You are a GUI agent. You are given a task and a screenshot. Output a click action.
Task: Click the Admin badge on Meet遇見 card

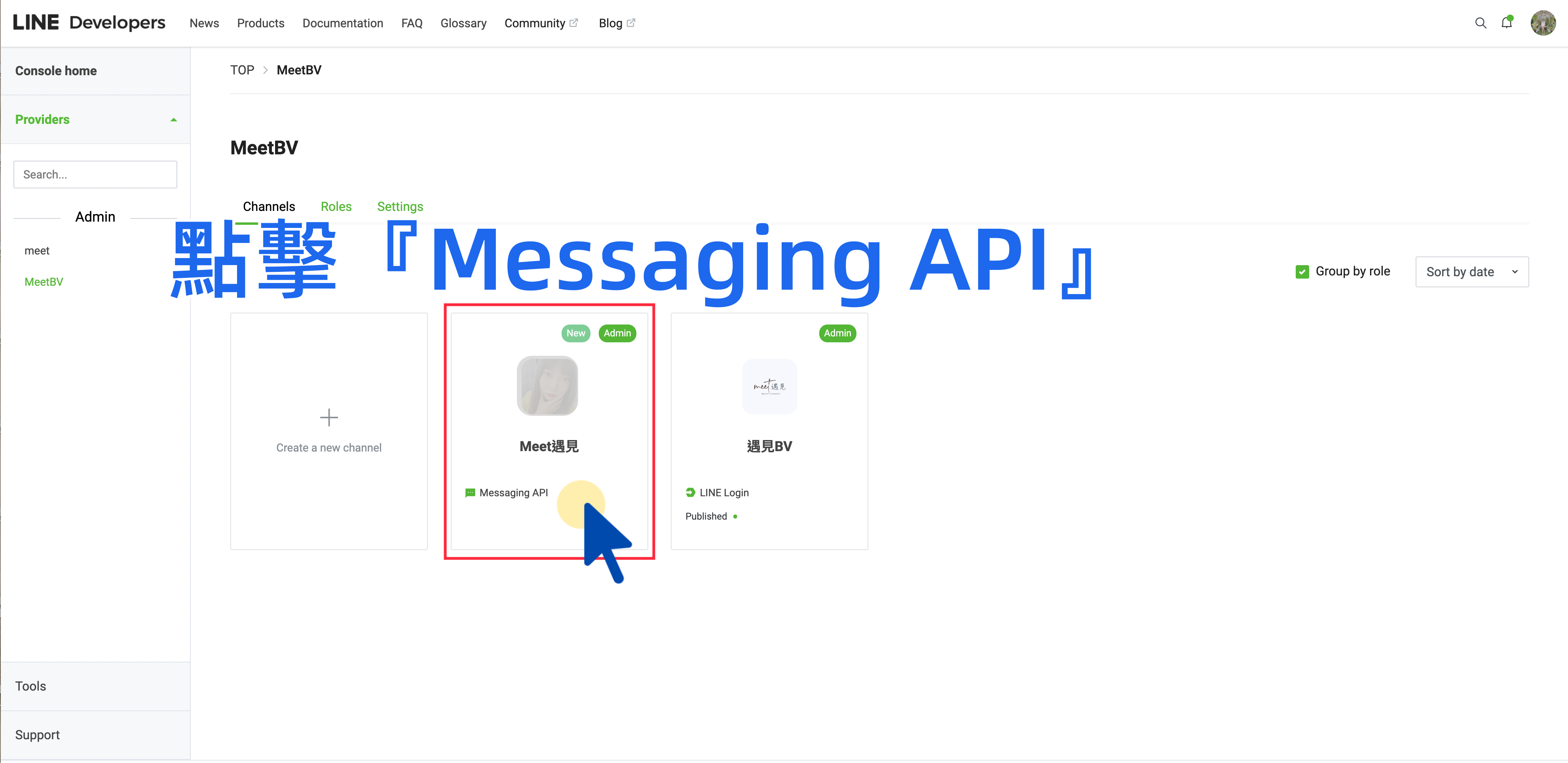click(x=617, y=334)
